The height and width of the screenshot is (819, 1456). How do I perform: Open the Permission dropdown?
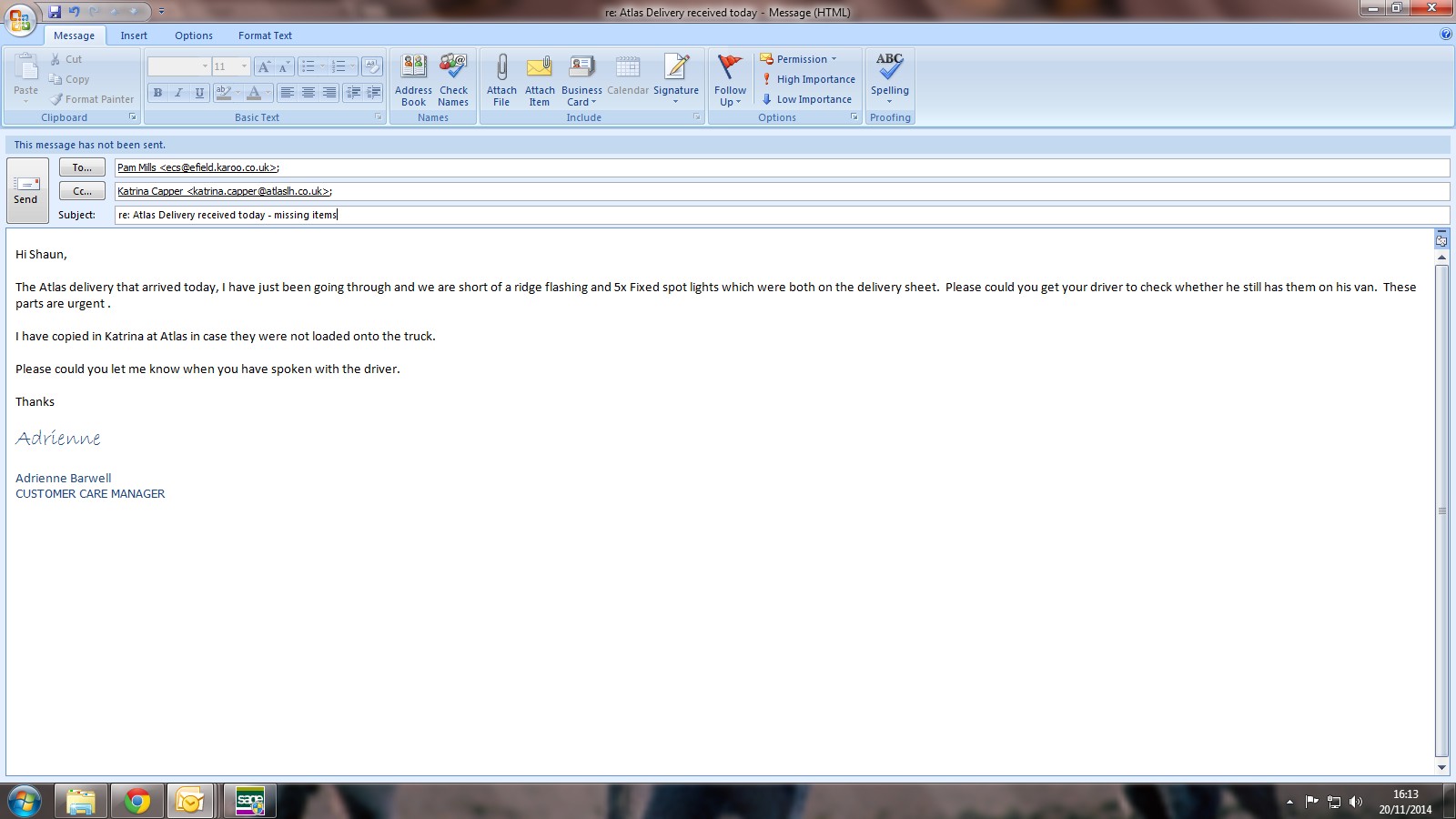click(798, 59)
